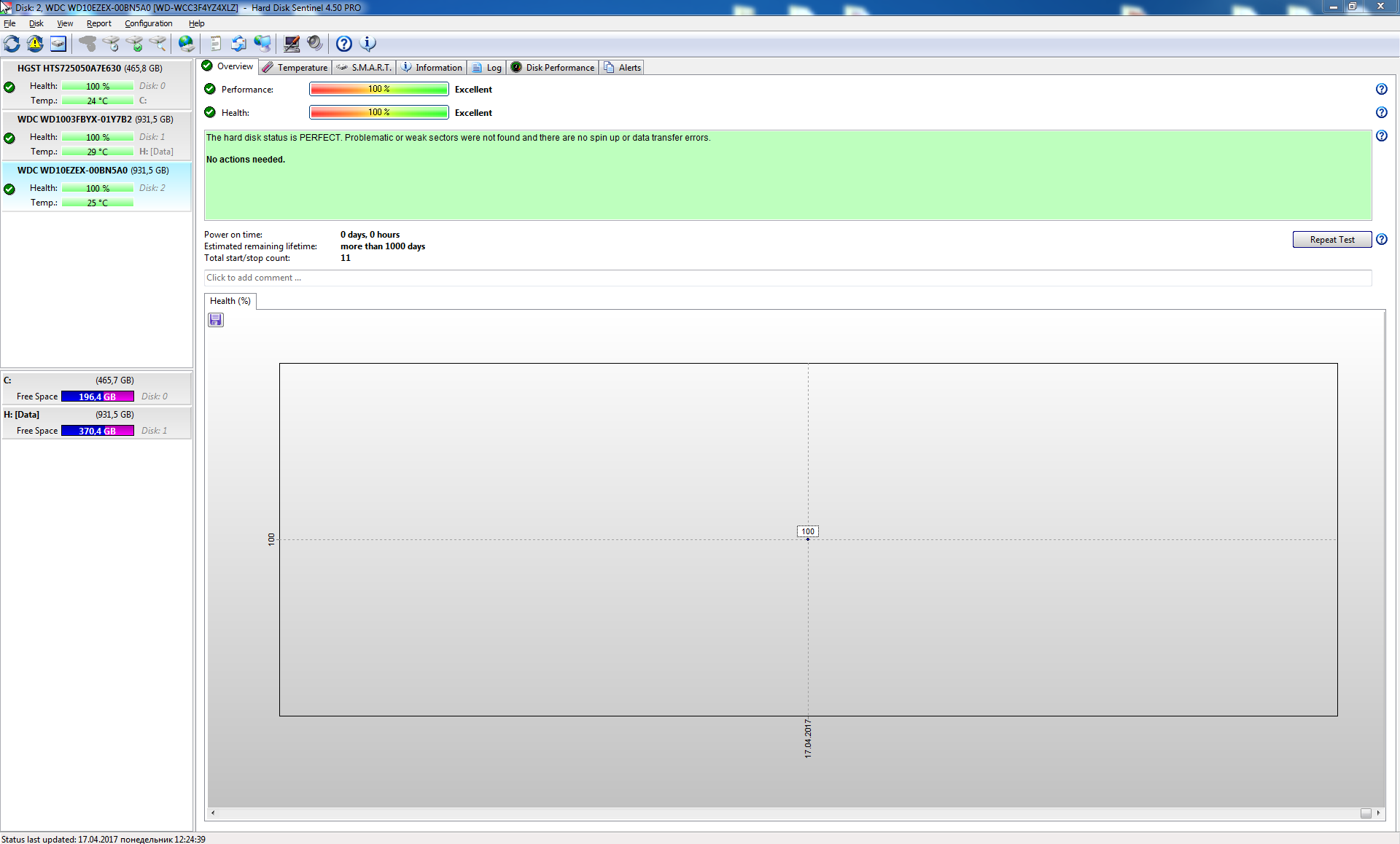The width and height of the screenshot is (1400, 844).
Task: Click the disk panel toolbar icon
Action: pyautogui.click(x=58, y=44)
